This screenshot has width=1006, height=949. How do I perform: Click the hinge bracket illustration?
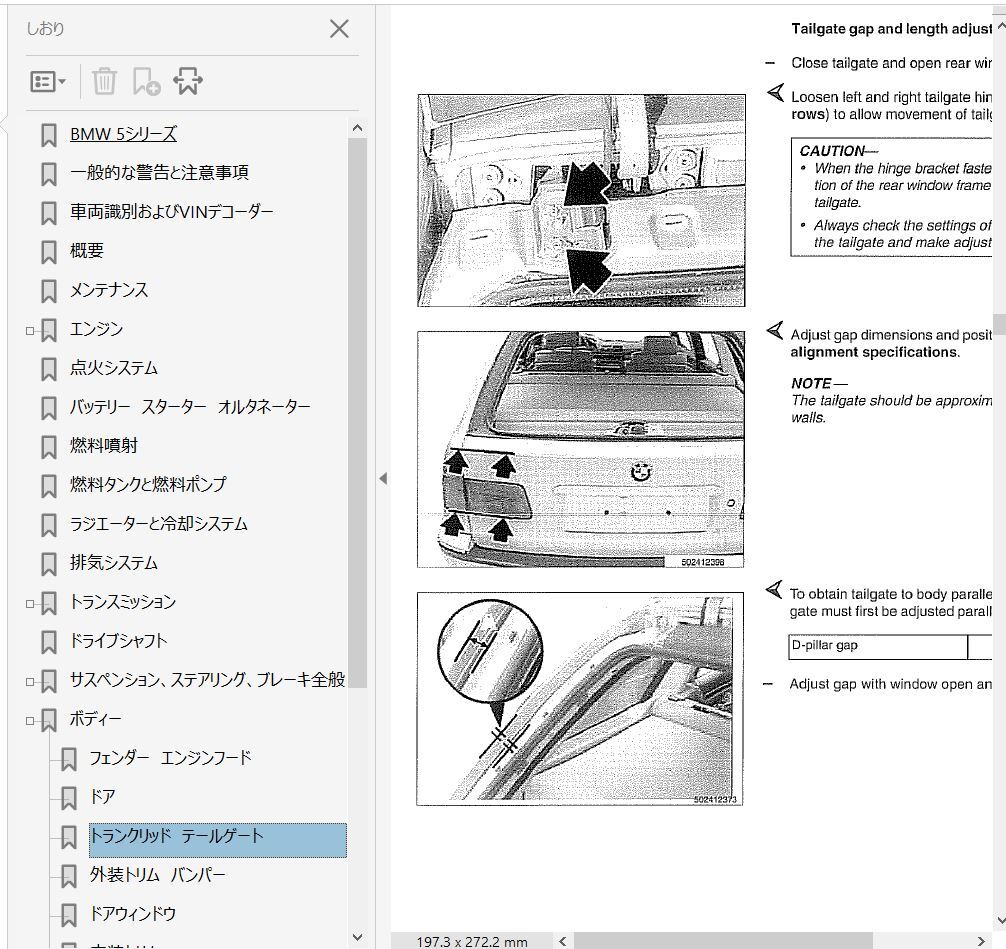581,201
